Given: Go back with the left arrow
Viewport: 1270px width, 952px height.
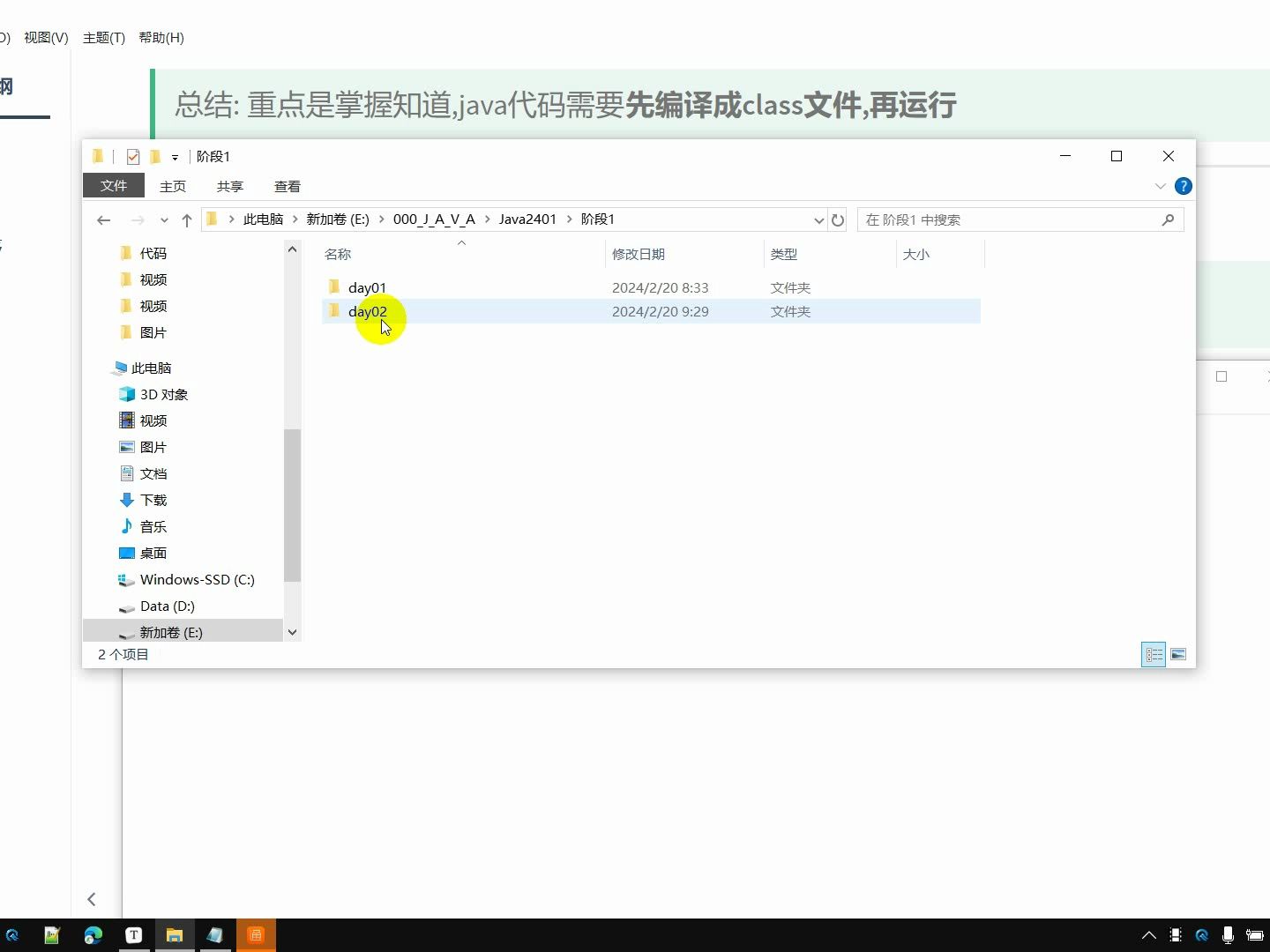Looking at the screenshot, I should click(104, 220).
